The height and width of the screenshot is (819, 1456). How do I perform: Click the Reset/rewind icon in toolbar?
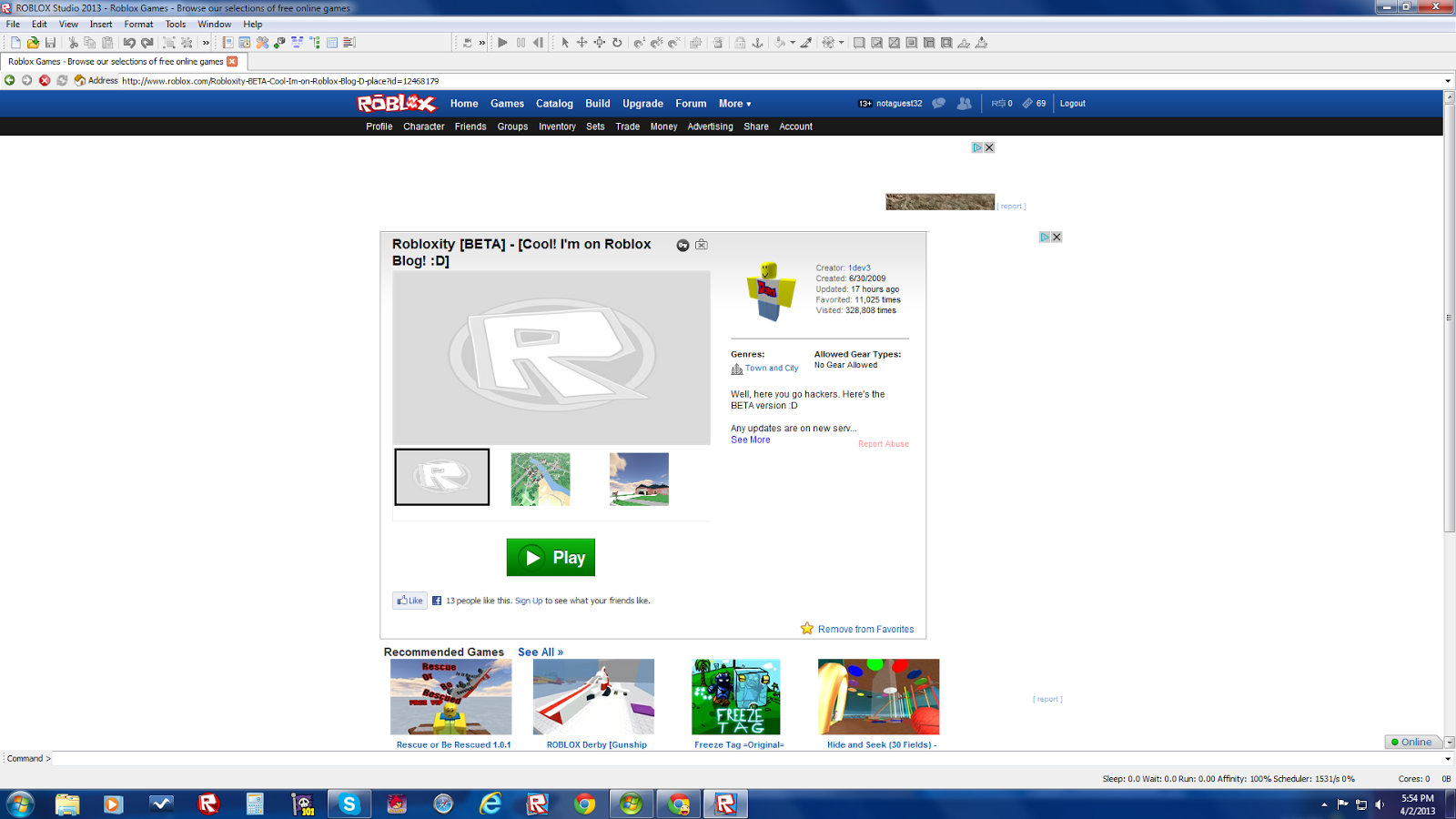[538, 43]
